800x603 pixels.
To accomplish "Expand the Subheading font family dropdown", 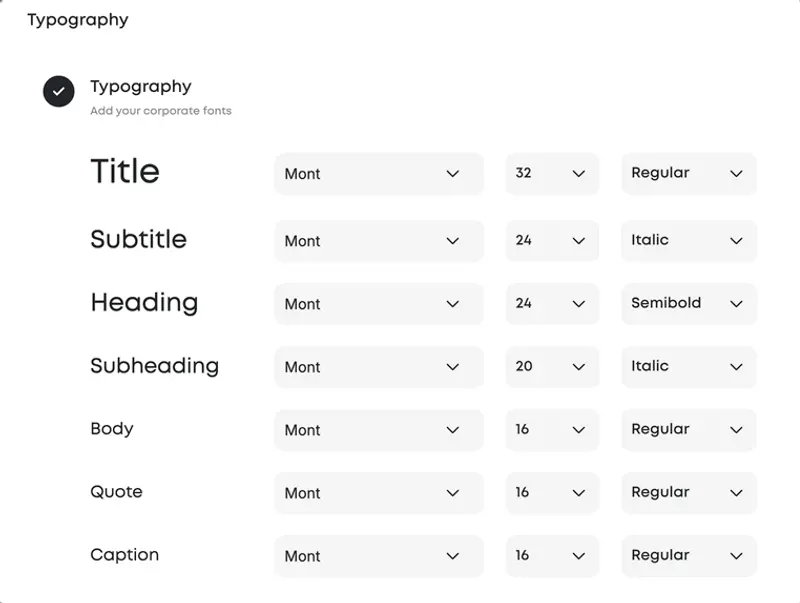I will coord(378,367).
